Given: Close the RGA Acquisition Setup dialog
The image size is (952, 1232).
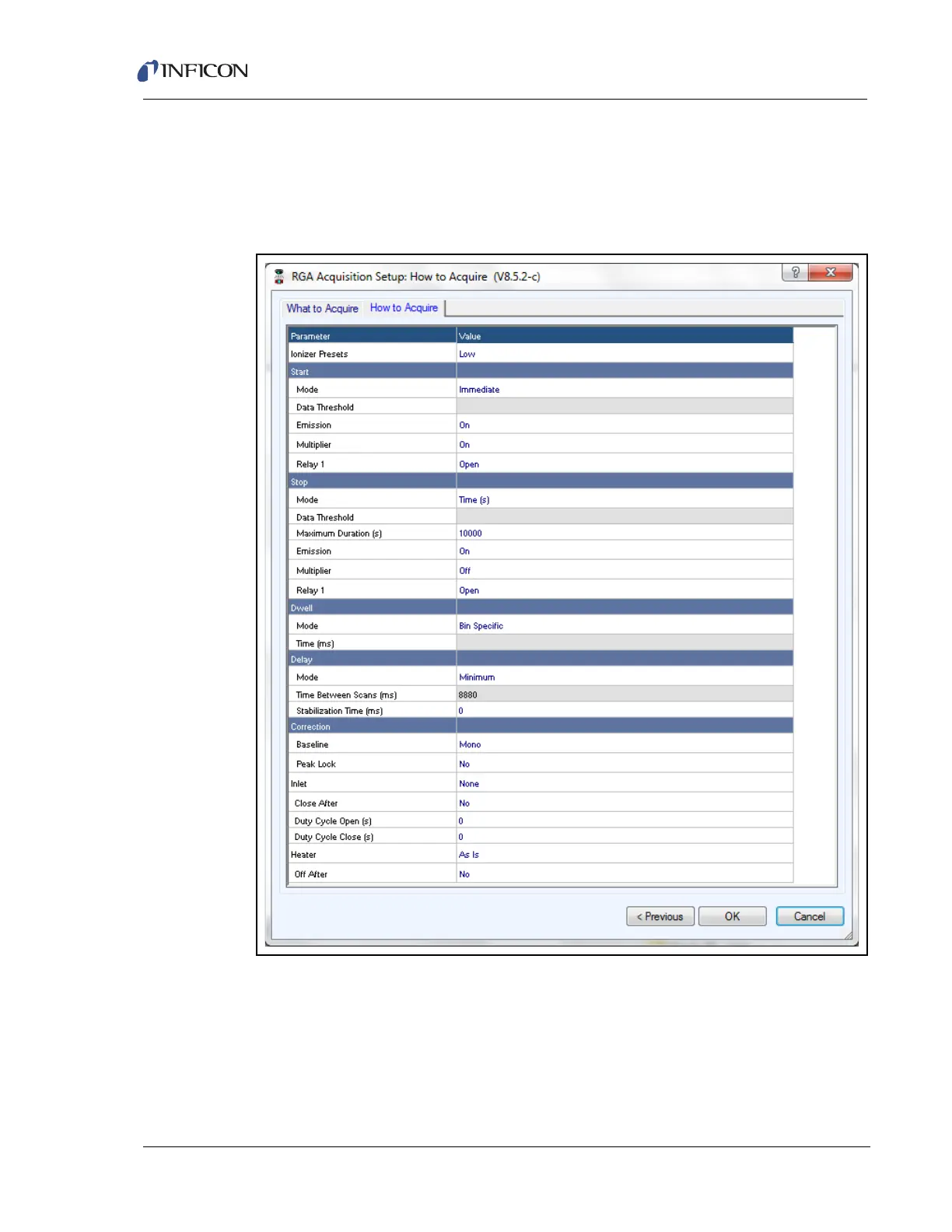Looking at the screenshot, I should (831, 272).
